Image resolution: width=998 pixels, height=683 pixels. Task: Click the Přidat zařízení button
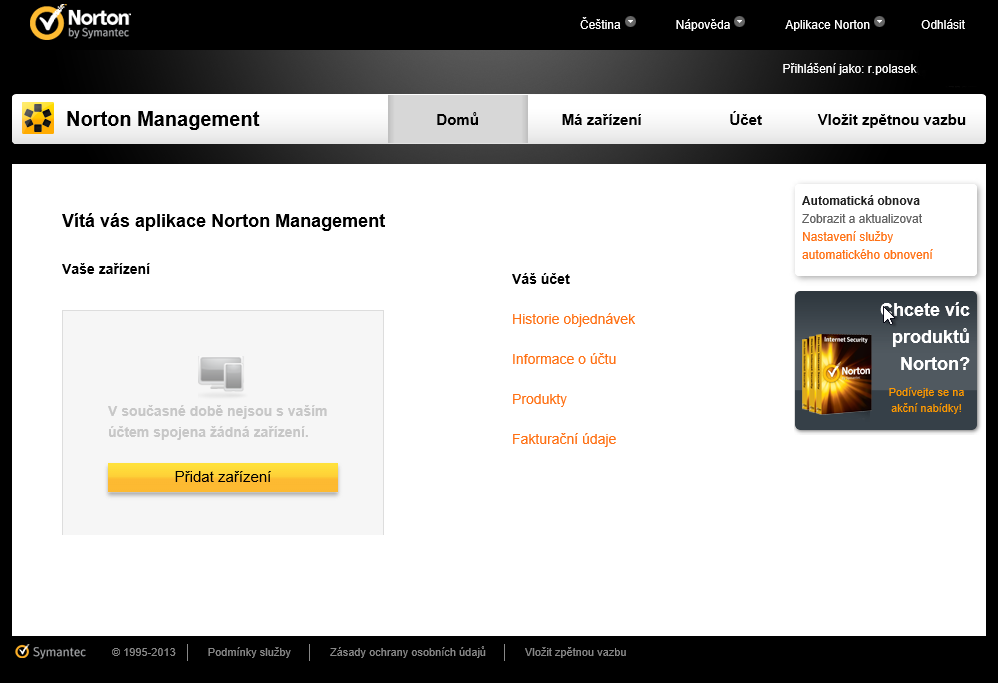click(x=223, y=477)
